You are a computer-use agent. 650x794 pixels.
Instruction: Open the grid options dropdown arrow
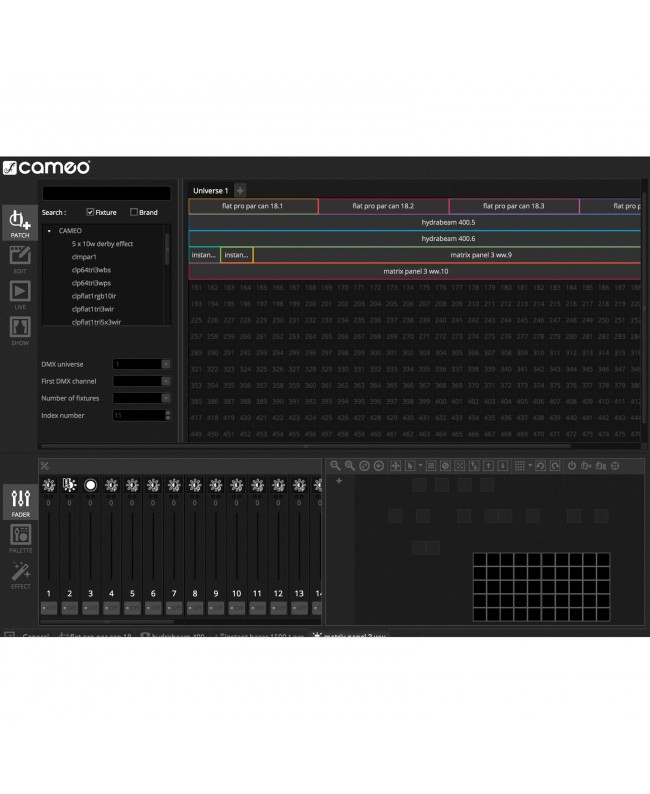pos(530,465)
